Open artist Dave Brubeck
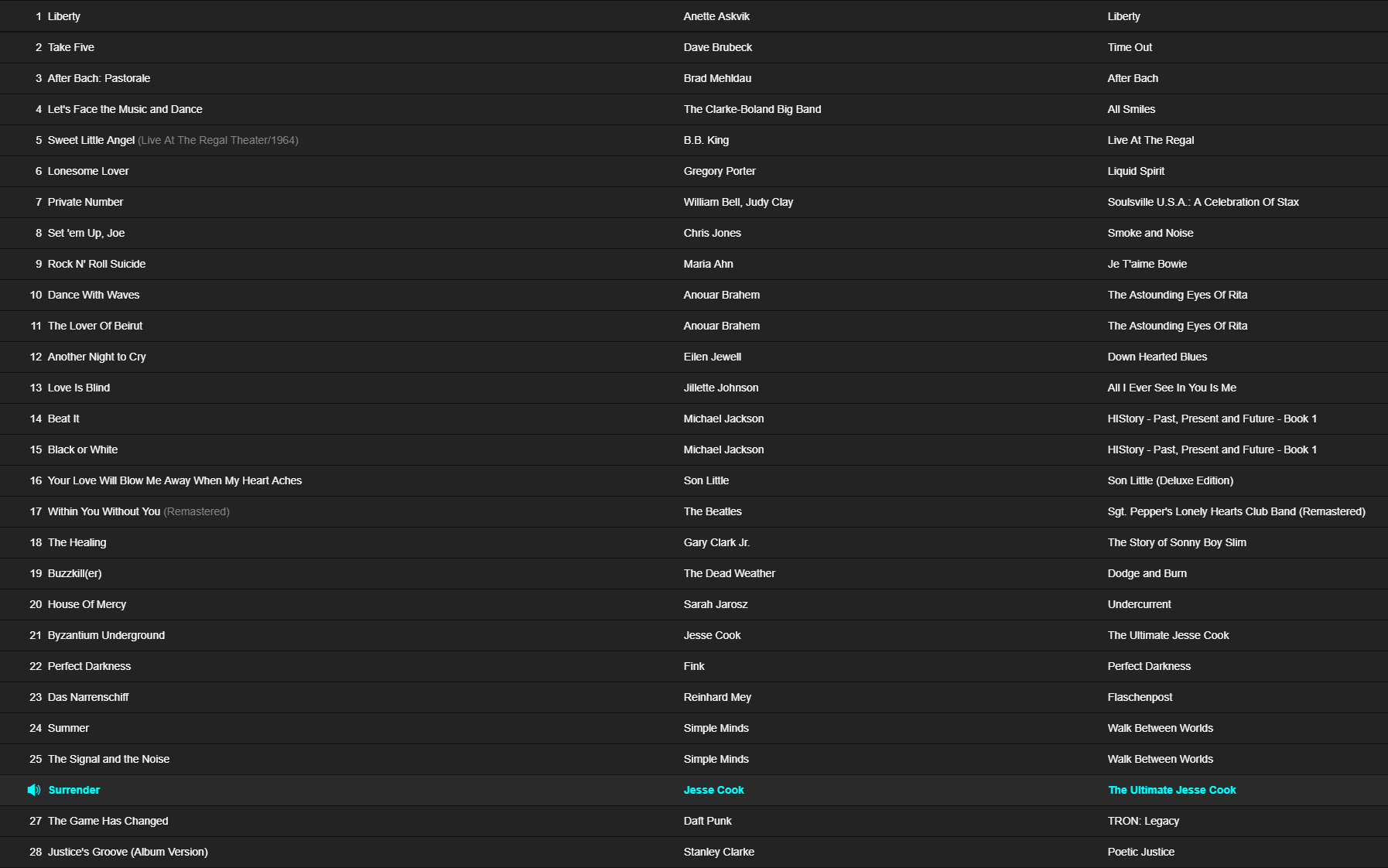1388x868 pixels. click(717, 47)
